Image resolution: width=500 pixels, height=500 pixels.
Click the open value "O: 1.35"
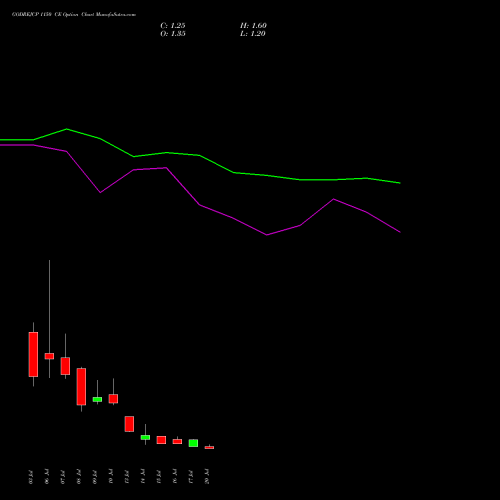click(173, 34)
